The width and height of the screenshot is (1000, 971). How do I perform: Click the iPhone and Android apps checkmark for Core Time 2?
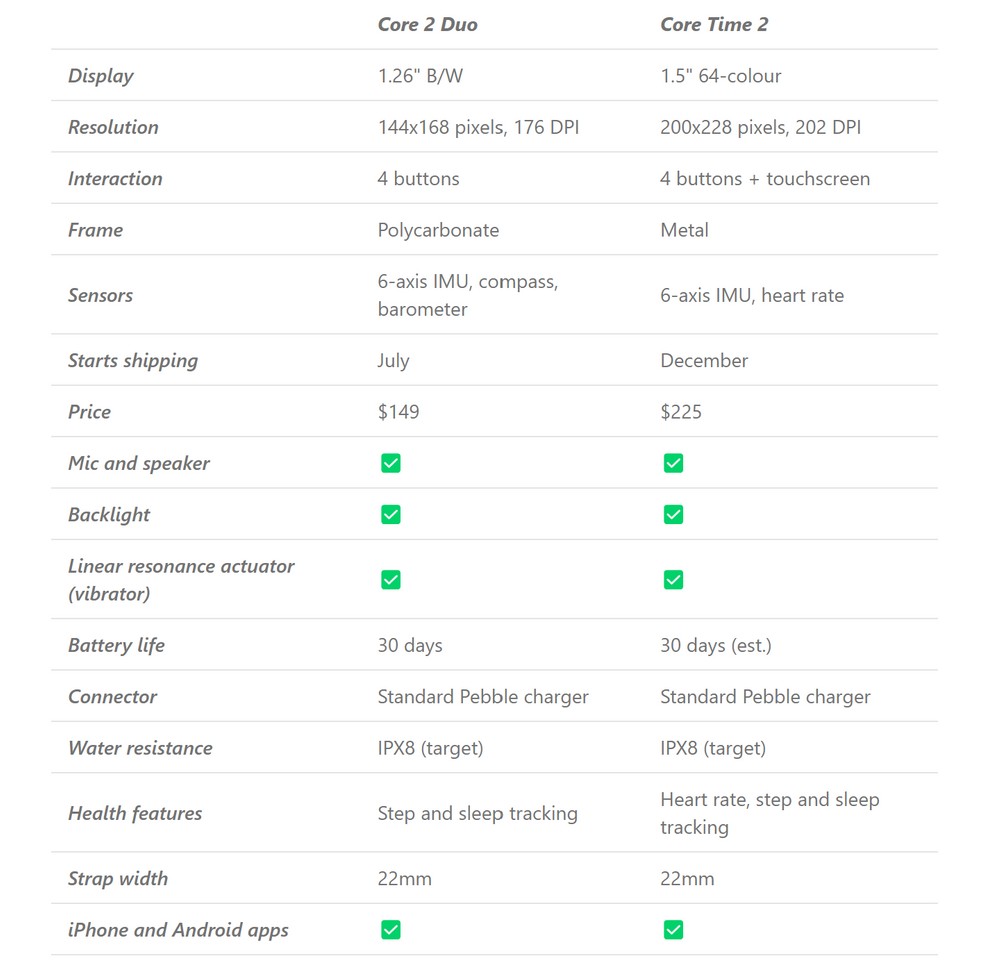(x=674, y=930)
